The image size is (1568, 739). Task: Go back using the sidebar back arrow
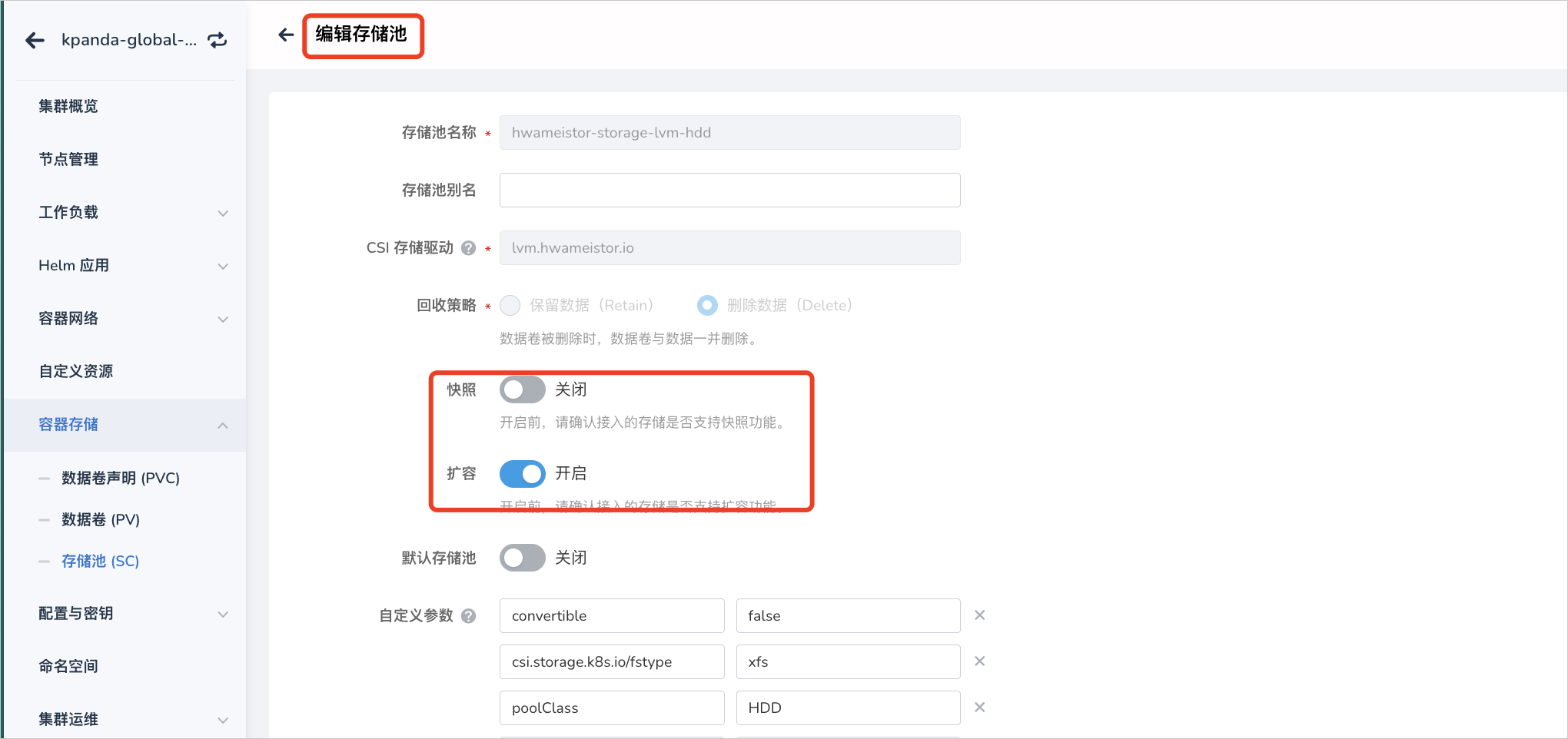35,40
